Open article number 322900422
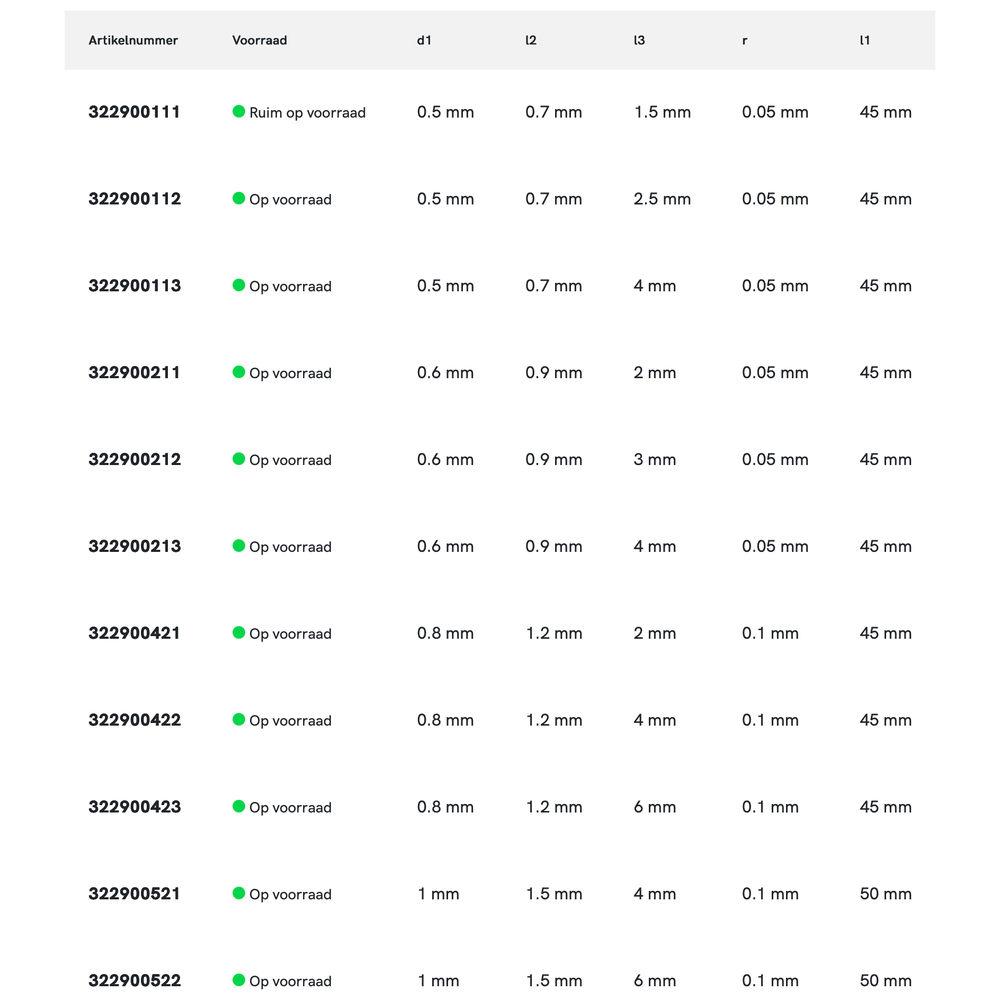1000x1000 pixels. [134, 721]
